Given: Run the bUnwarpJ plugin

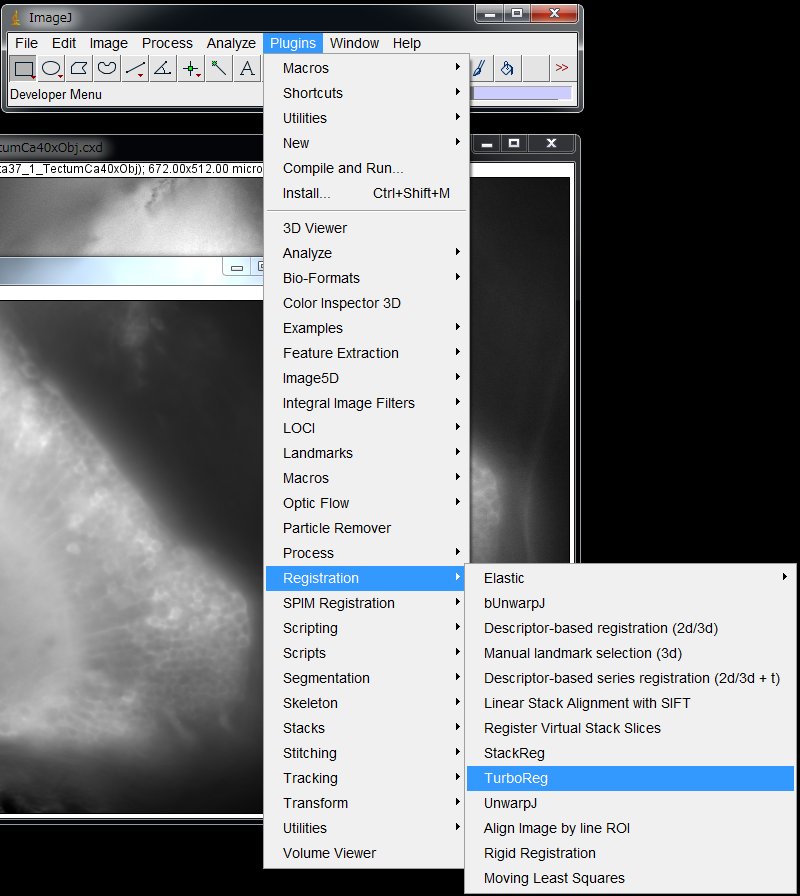Looking at the screenshot, I should click(631, 603).
